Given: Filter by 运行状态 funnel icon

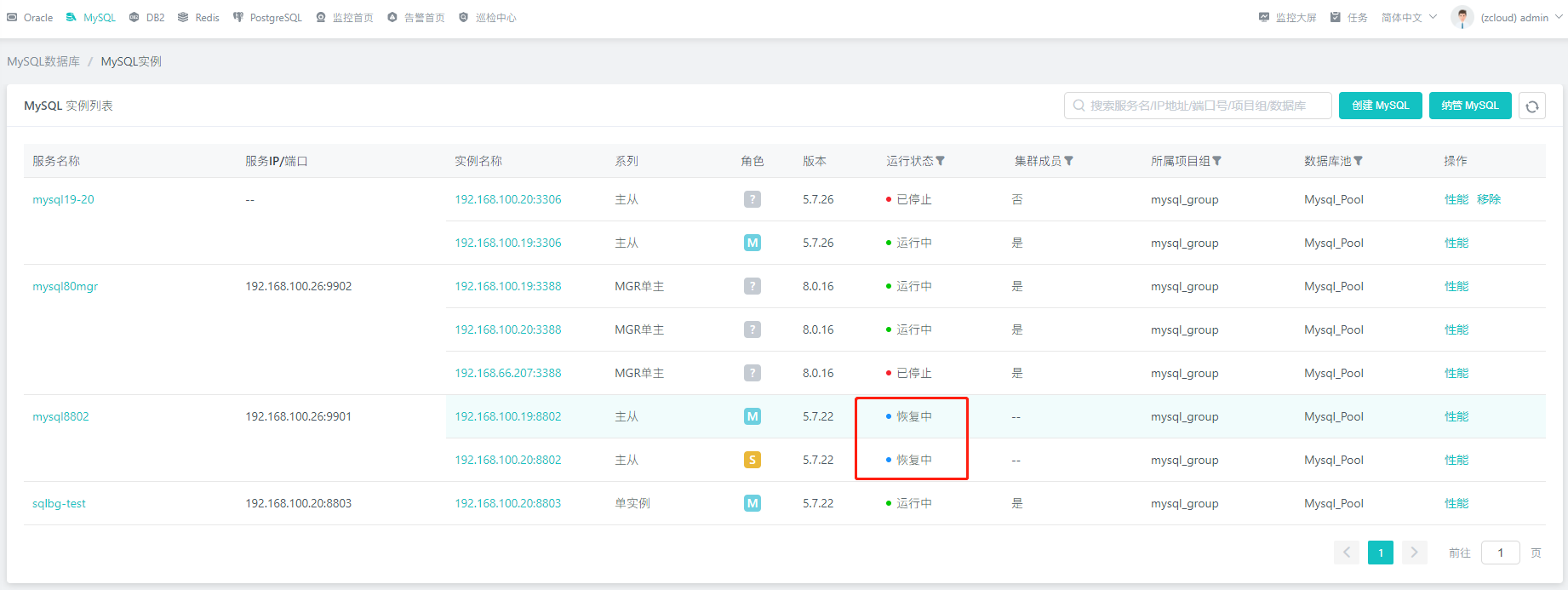Looking at the screenshot, I should (940, 161).
